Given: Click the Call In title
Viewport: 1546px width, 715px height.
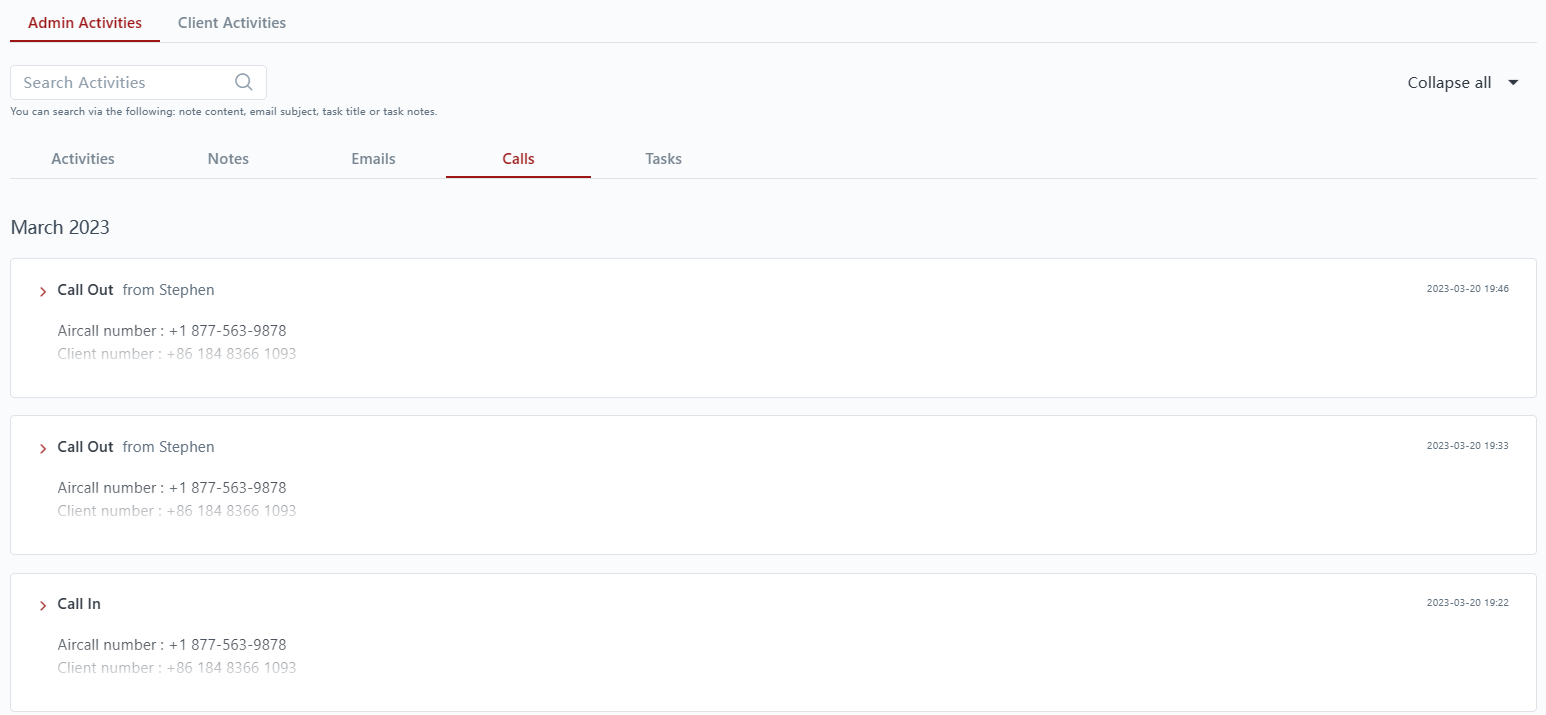Looking at the screenshot, I should (79, 604).
